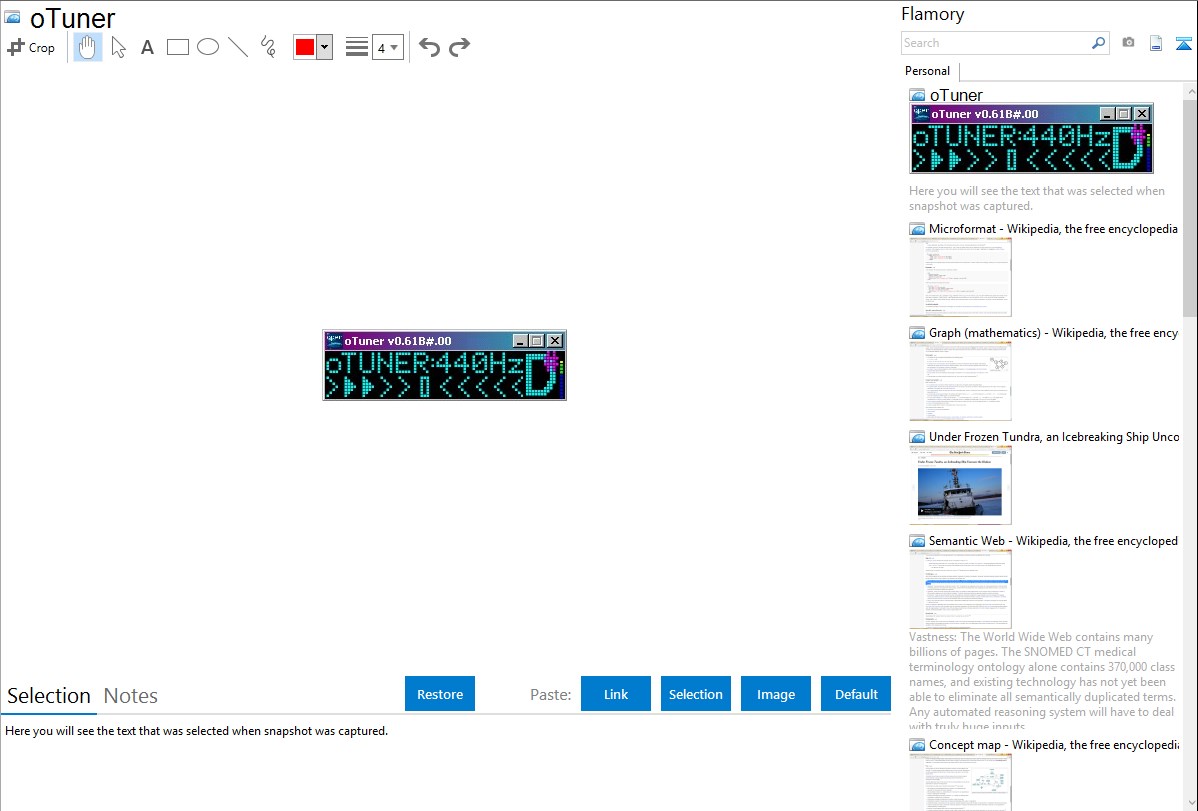Open the color picker dropdown arrow
This screenshot has height=811, width=1198.
coord(325,47)
